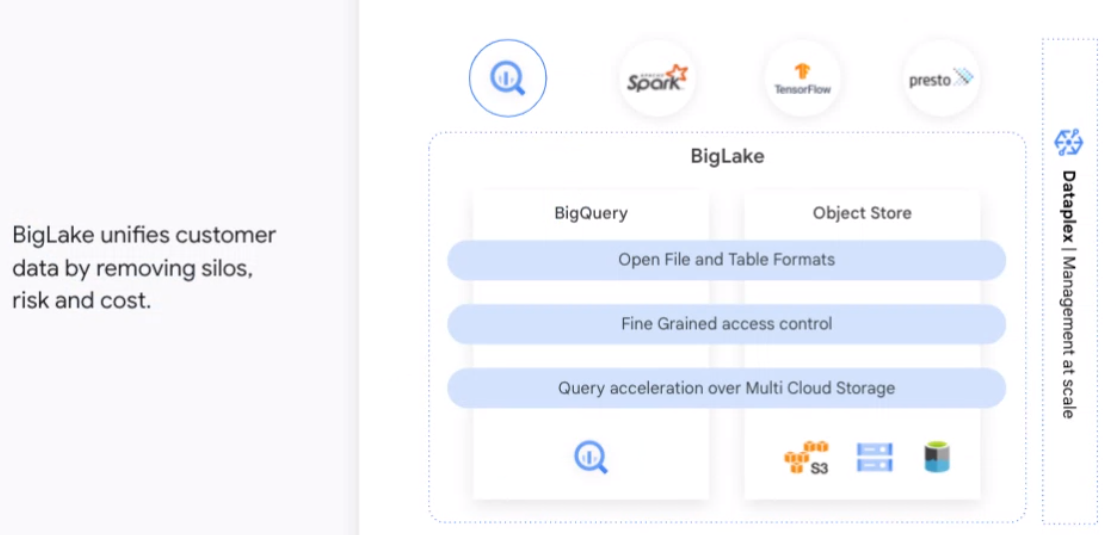Click the BigLake unifies customer data text
The width and height of the screenshot is (1118, 535).
click(x=144, y=268)
